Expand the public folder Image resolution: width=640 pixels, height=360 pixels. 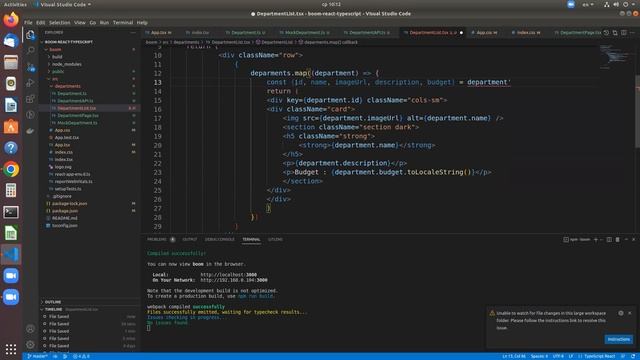point(58,71)
